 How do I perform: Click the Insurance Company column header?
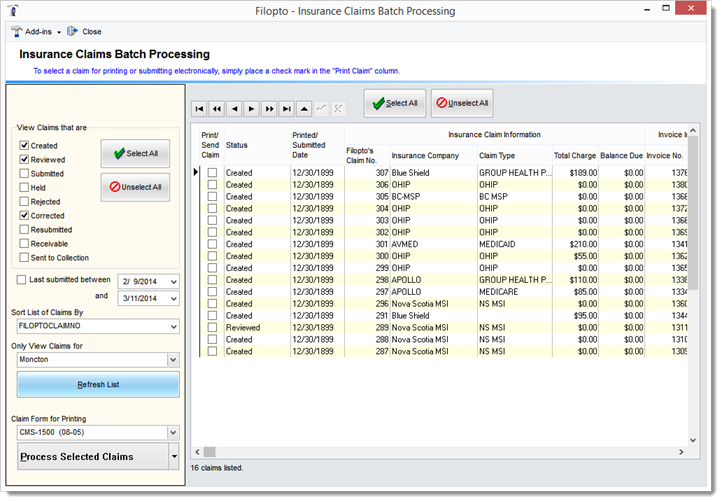coord(434,156)
